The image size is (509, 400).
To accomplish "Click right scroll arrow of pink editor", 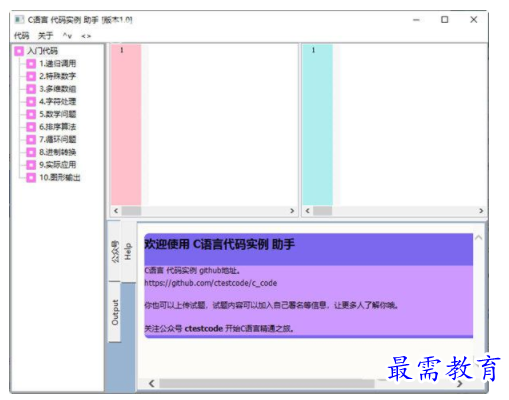I will tap(292, 211).
